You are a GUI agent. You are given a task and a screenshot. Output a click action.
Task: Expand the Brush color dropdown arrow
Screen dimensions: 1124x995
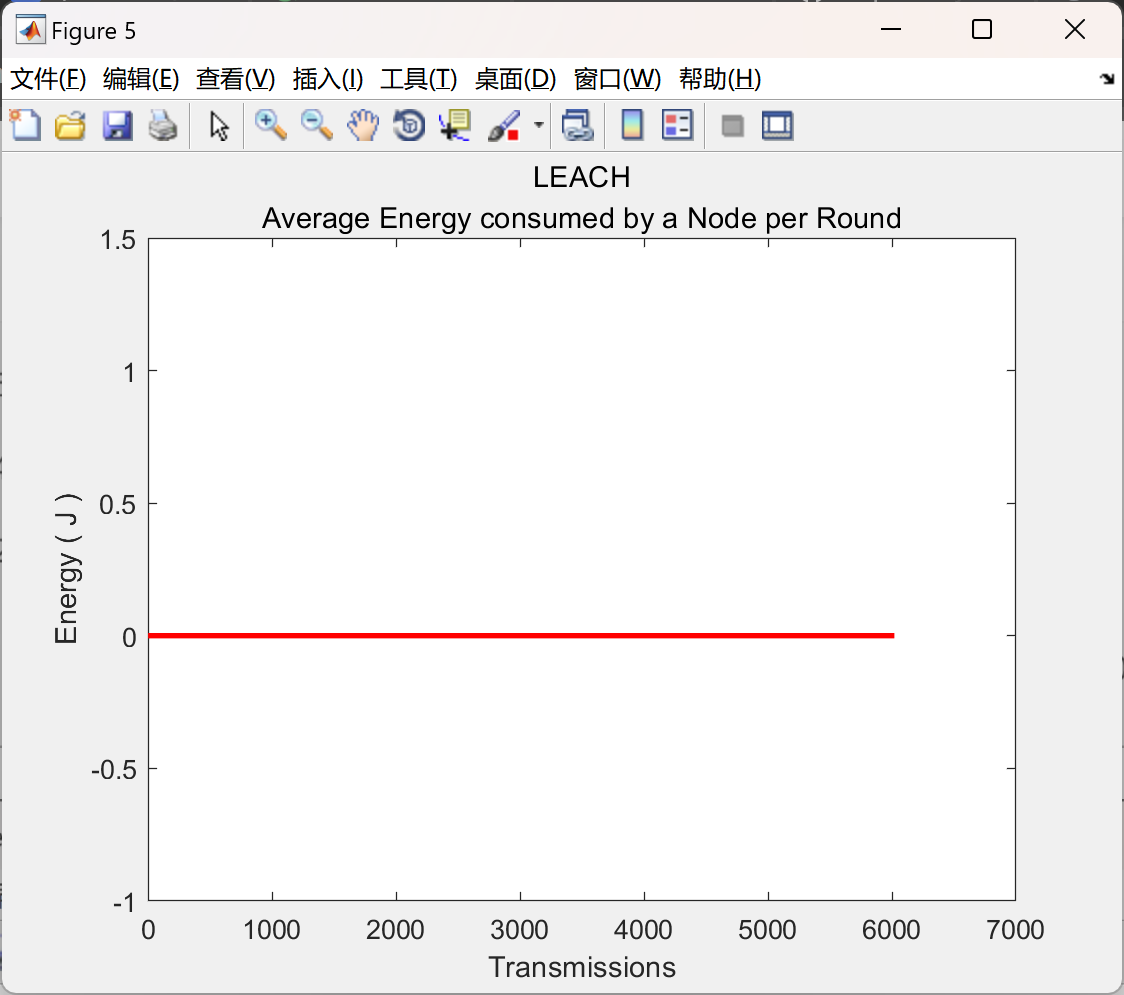539,125
